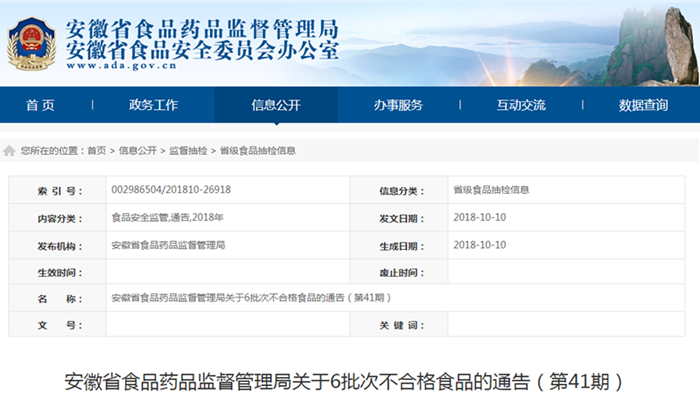This screenshot has height=406, width=700.
Task: Follow the 信息公开 breadcrumb link
Action: click(x=137, y=151)
